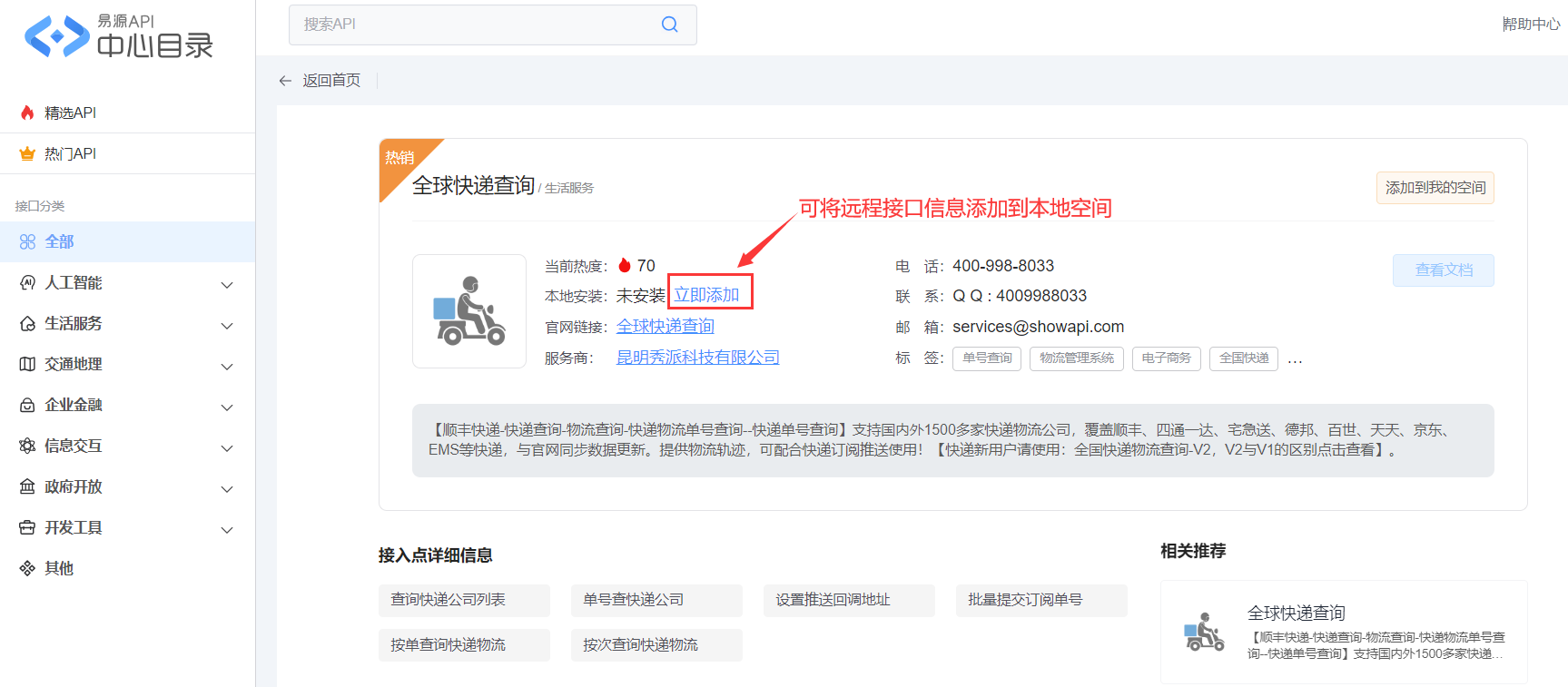Screen dimensions: 1568x687
Task: Select the 生活服务 category label
Action: click(74, 323)
